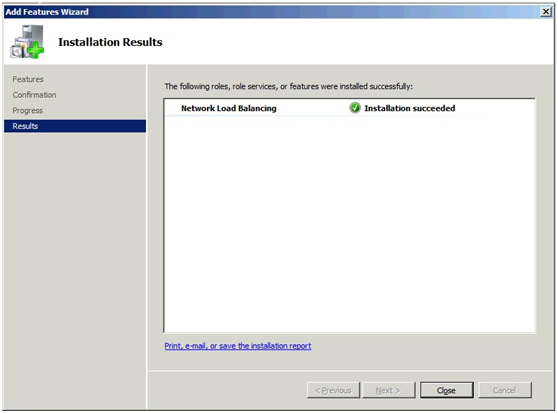Click the Installation succeeded status text

(x=410, y=108)
